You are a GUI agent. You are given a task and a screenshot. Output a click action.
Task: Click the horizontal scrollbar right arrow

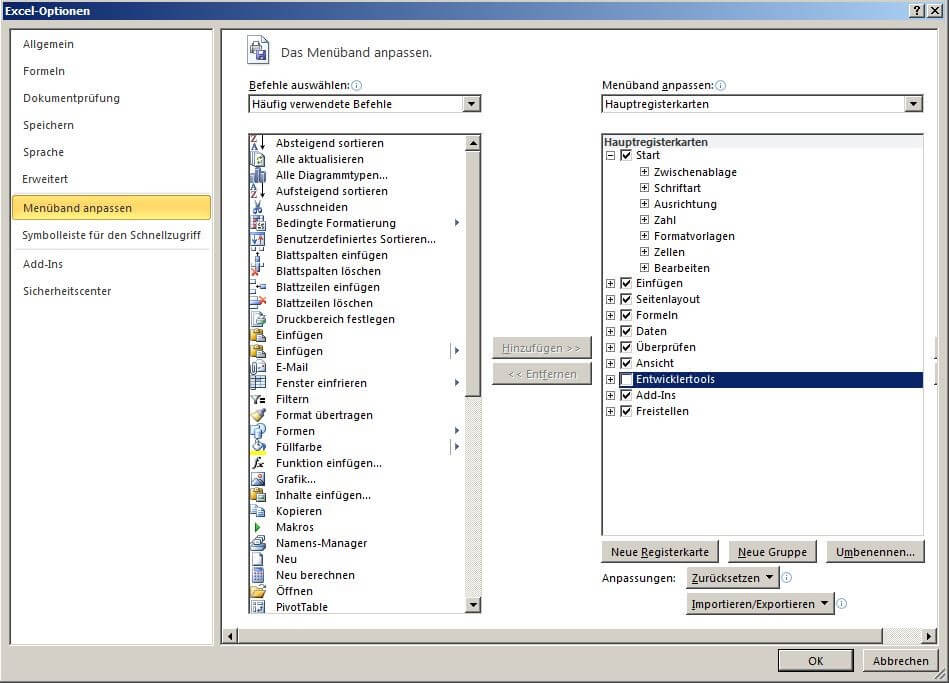pyautogui.click(x=929, y=636)
